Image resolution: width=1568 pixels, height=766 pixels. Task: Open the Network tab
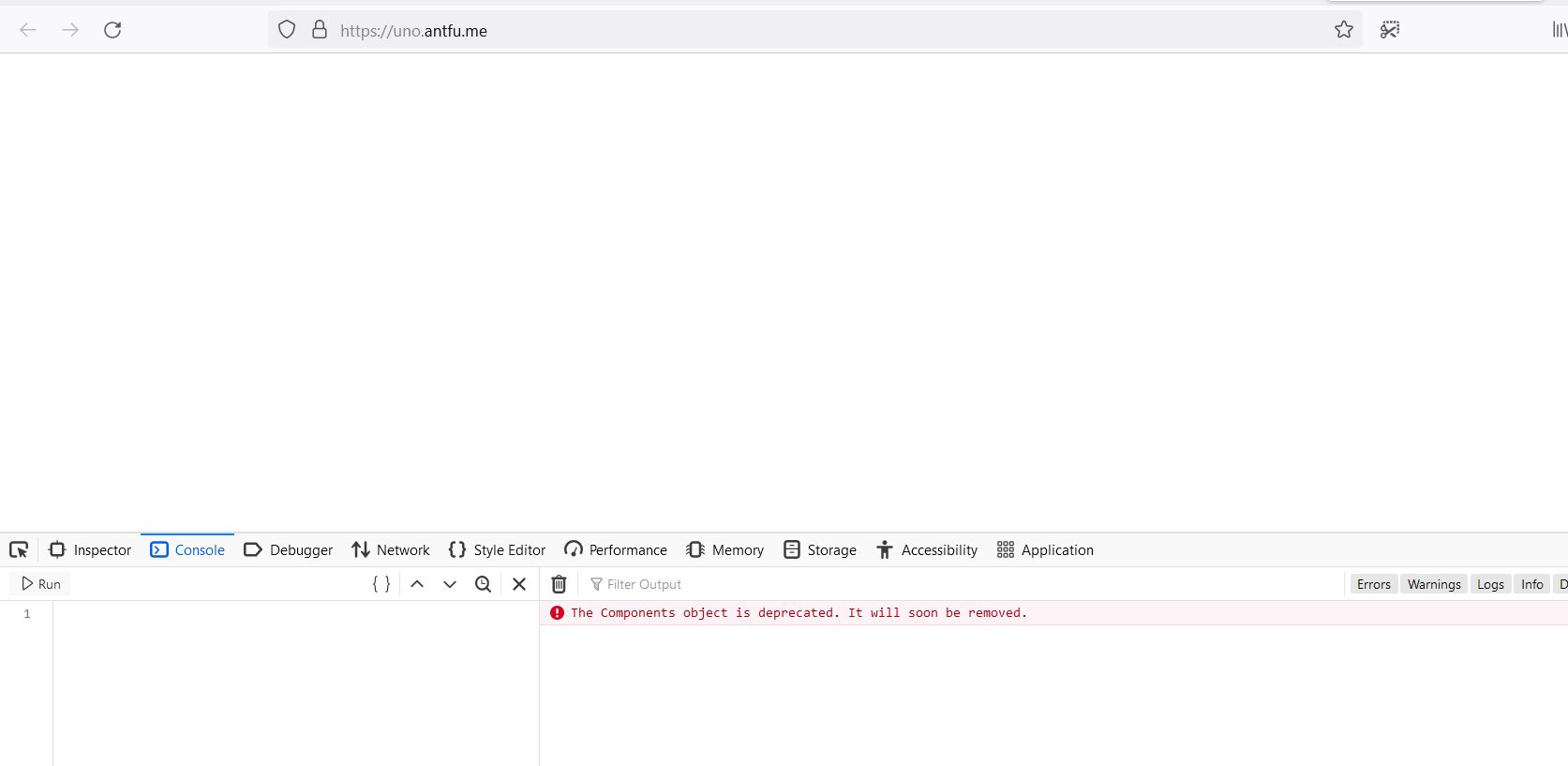(x=391, y=549)
